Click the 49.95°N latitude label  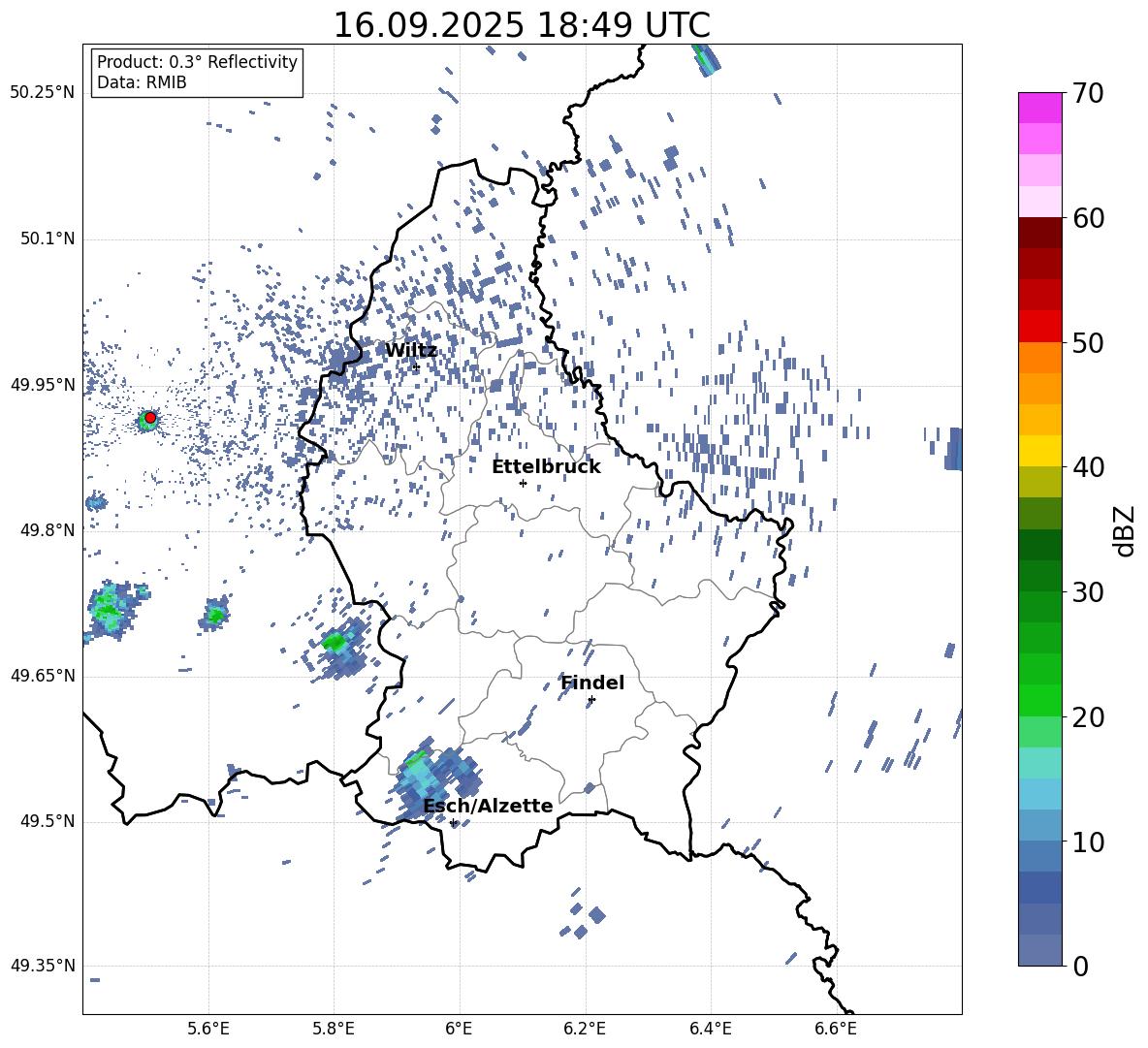coord(43,384)
